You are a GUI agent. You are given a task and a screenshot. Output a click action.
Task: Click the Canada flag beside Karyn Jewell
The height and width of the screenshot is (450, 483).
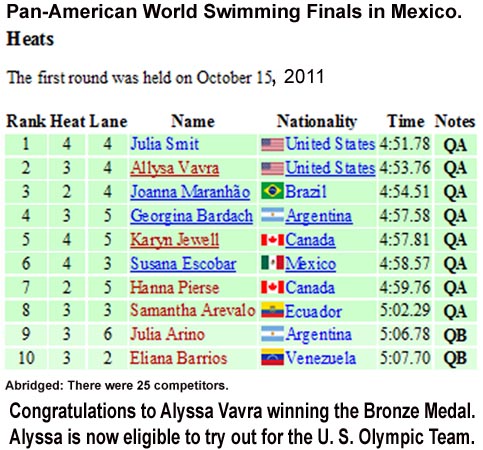coord(272,239)
